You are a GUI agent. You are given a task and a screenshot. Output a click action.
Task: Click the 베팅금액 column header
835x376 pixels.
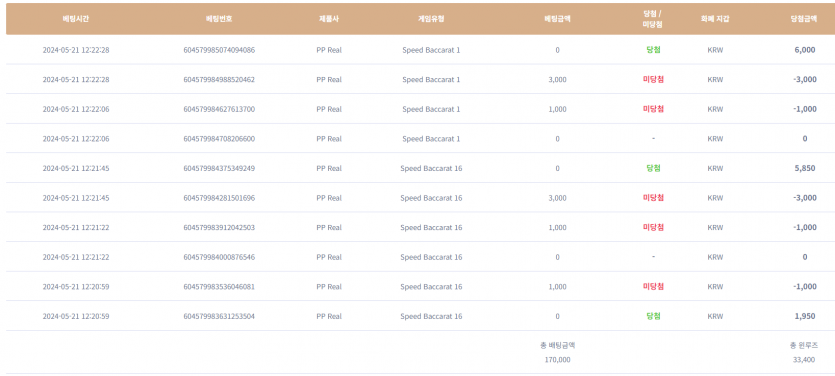557,19
